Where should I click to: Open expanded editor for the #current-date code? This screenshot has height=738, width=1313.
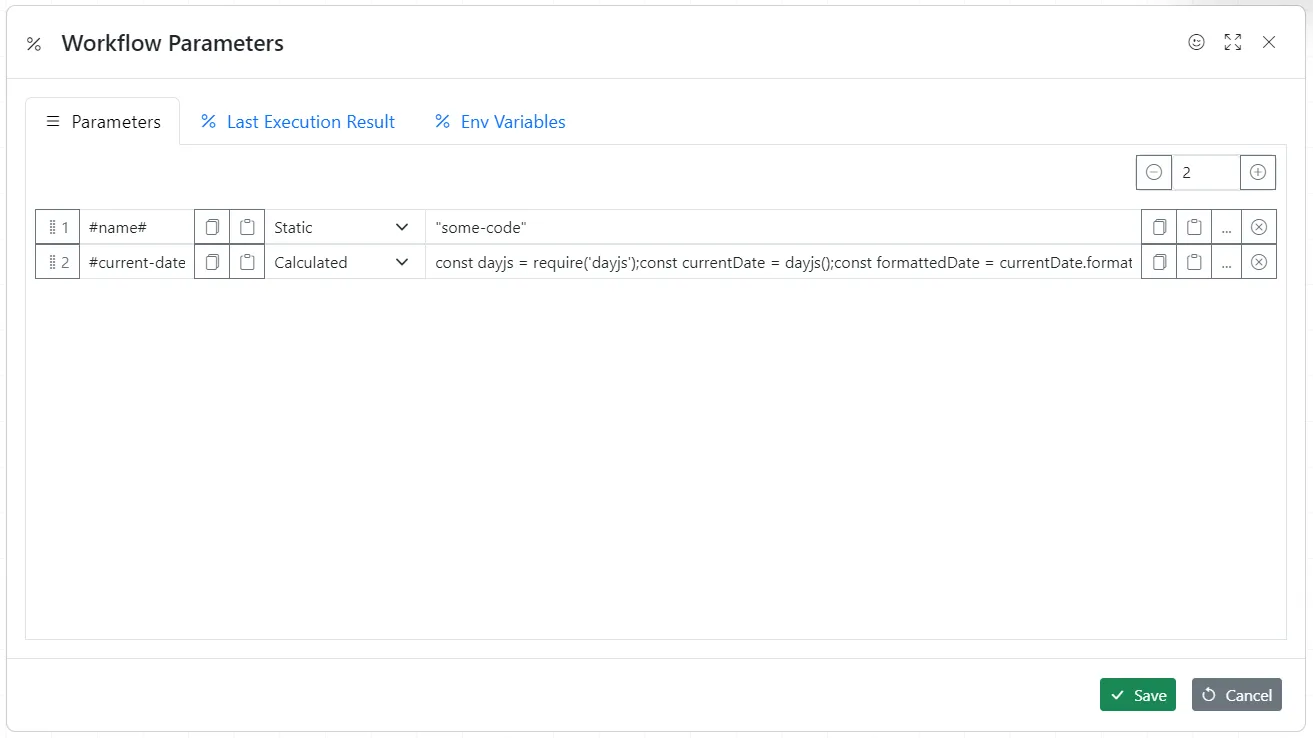point(1226,261)
